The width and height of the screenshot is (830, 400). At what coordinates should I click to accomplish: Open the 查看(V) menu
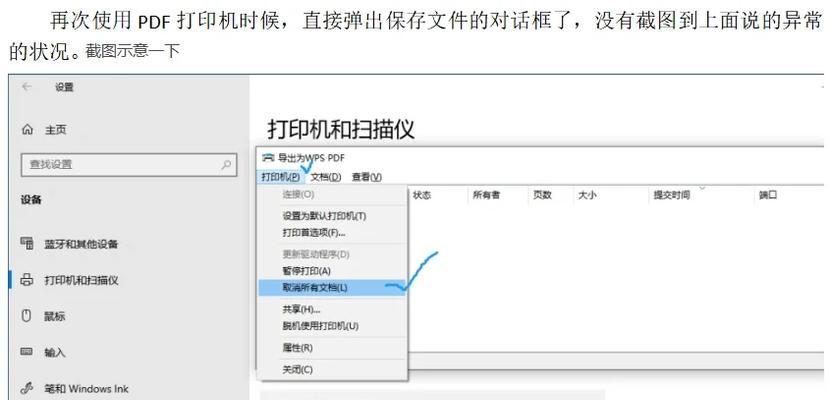tap(366, 177)
